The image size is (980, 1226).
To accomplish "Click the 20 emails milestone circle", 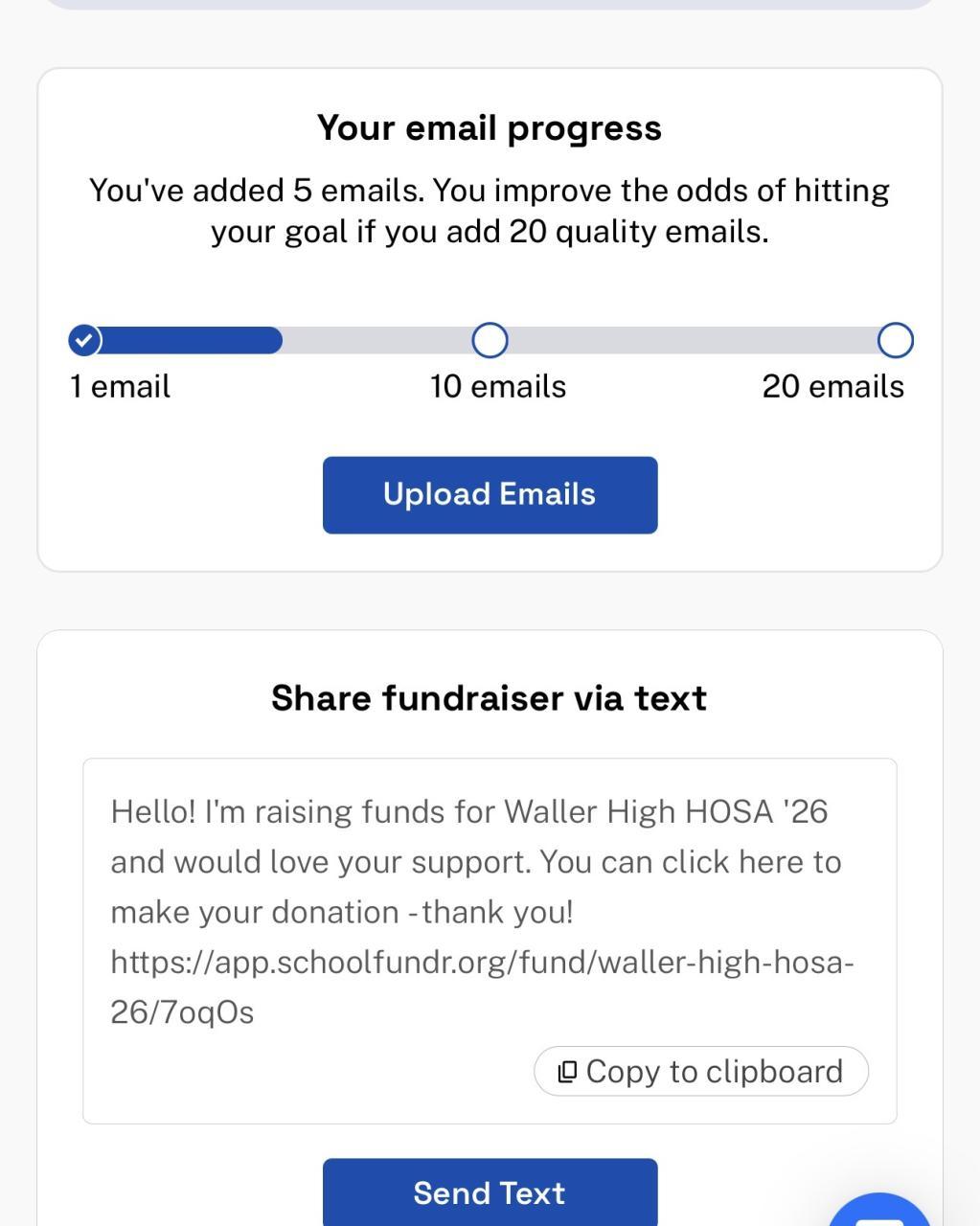I will 896,340.
